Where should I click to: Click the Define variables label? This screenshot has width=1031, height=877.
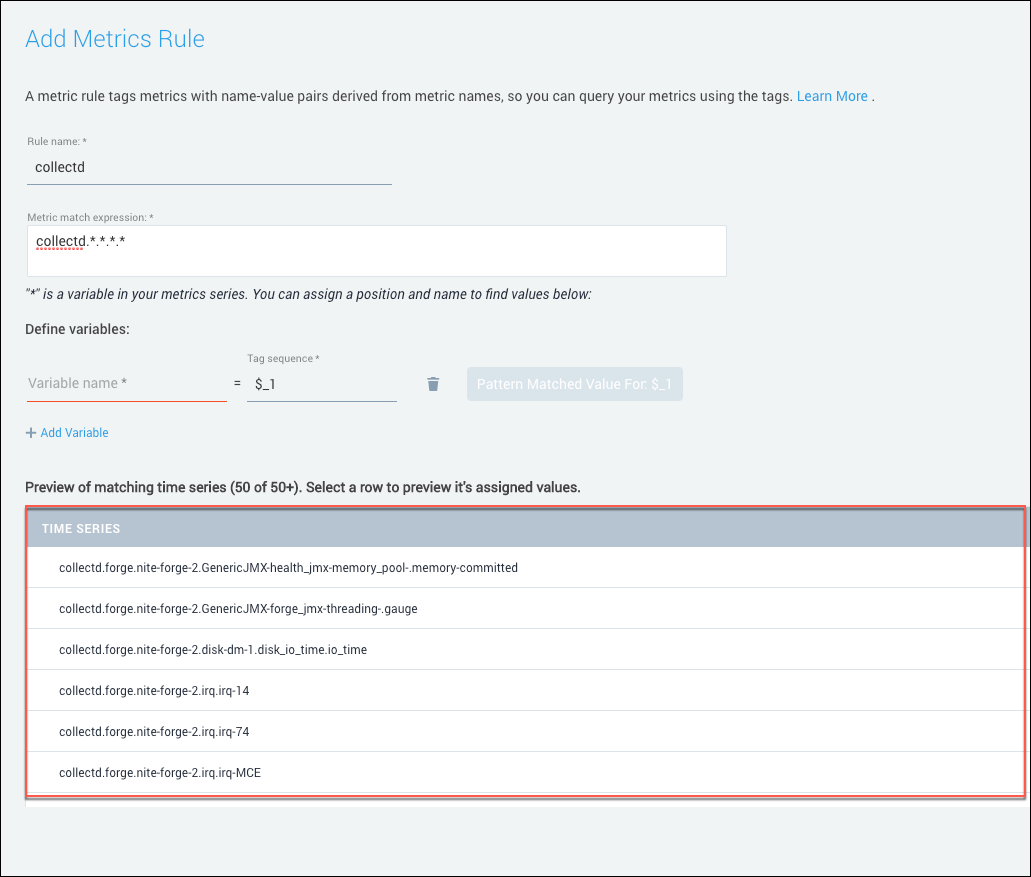[77, 329]
